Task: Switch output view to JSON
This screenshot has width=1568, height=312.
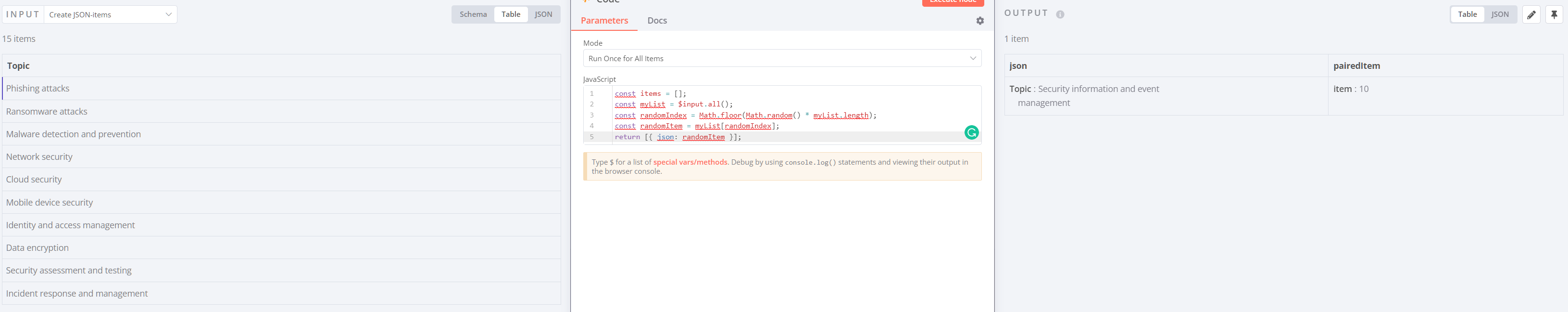Action: 1499,14
